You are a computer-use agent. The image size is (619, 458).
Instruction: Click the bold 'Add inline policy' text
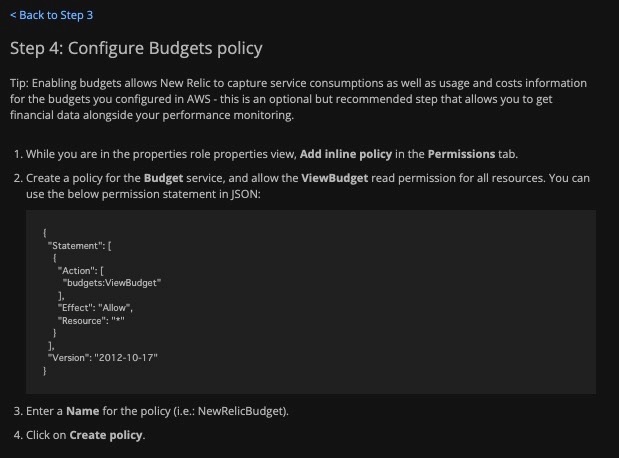click(x=346, y=154)
